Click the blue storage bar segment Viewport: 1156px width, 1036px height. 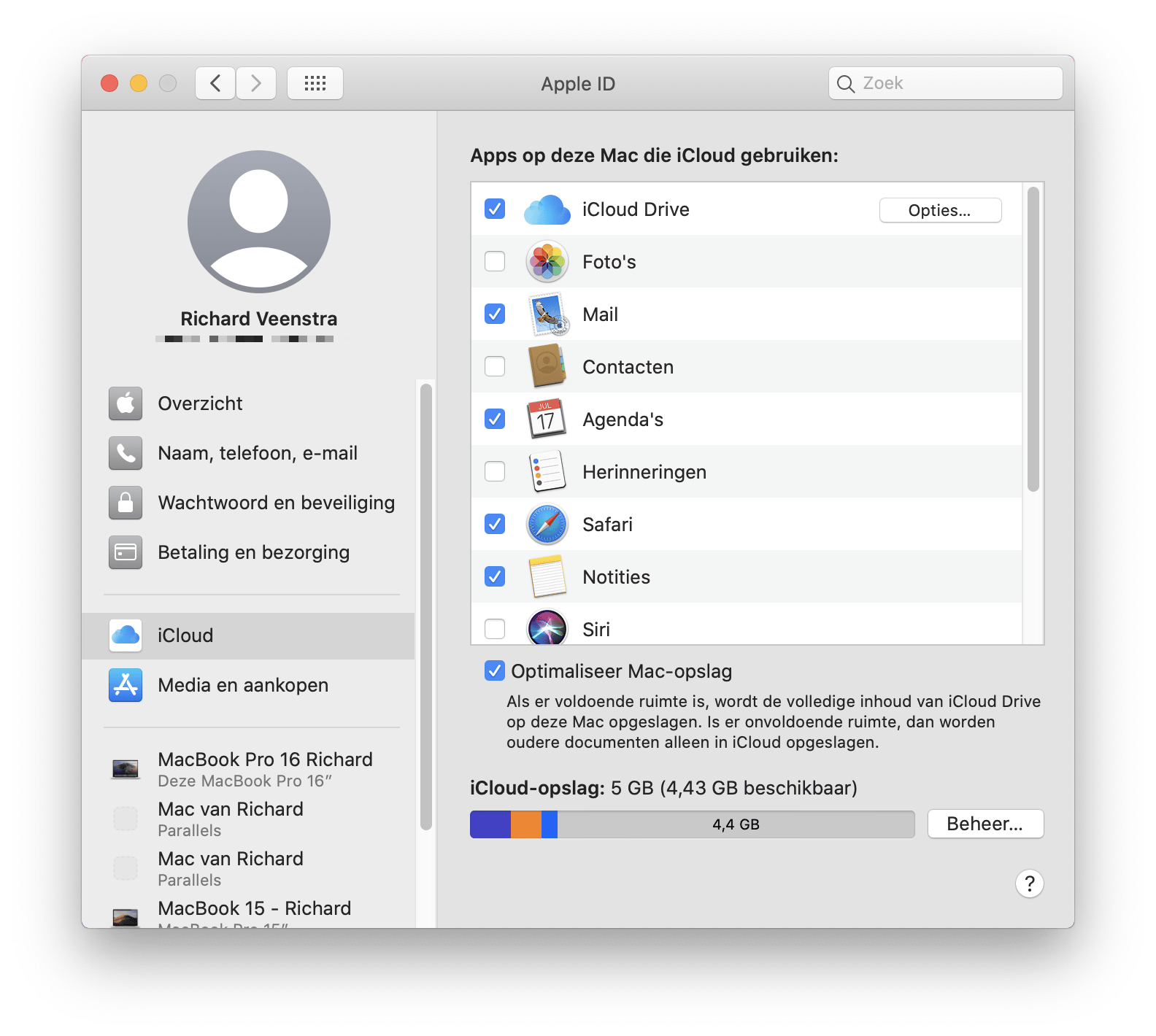(x=550, y=824)
